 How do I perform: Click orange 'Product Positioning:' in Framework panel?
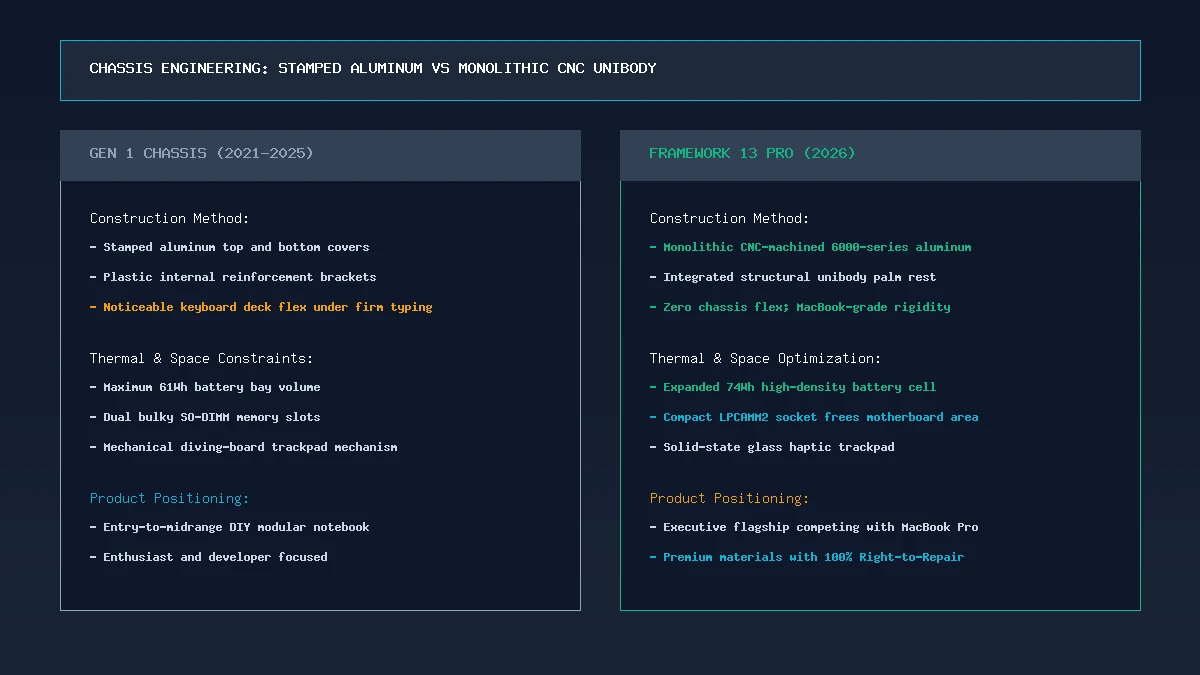729,498
